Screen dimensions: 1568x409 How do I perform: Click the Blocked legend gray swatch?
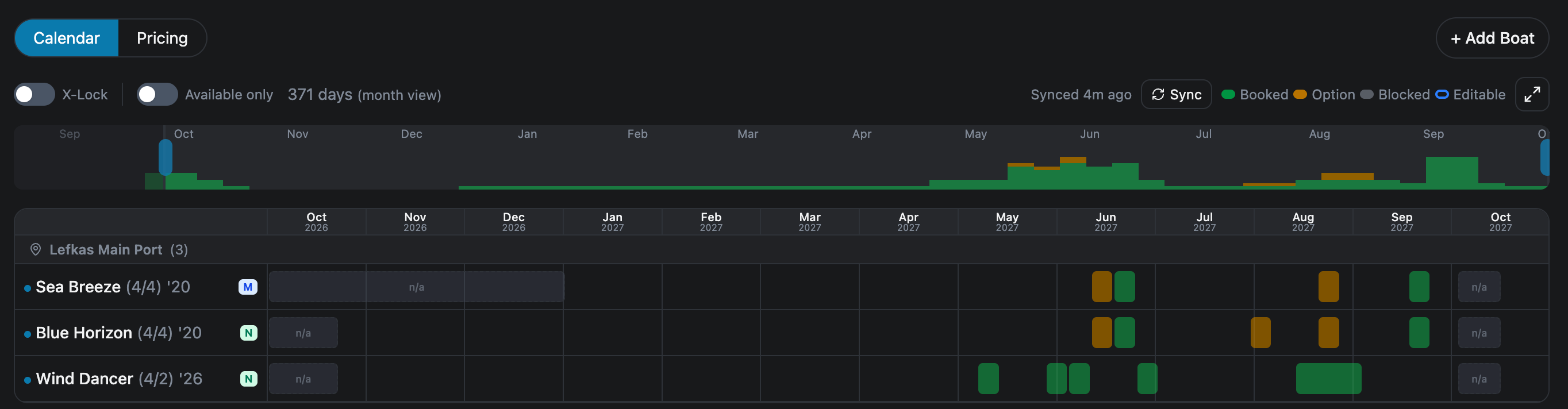[x=1367, y=95]
